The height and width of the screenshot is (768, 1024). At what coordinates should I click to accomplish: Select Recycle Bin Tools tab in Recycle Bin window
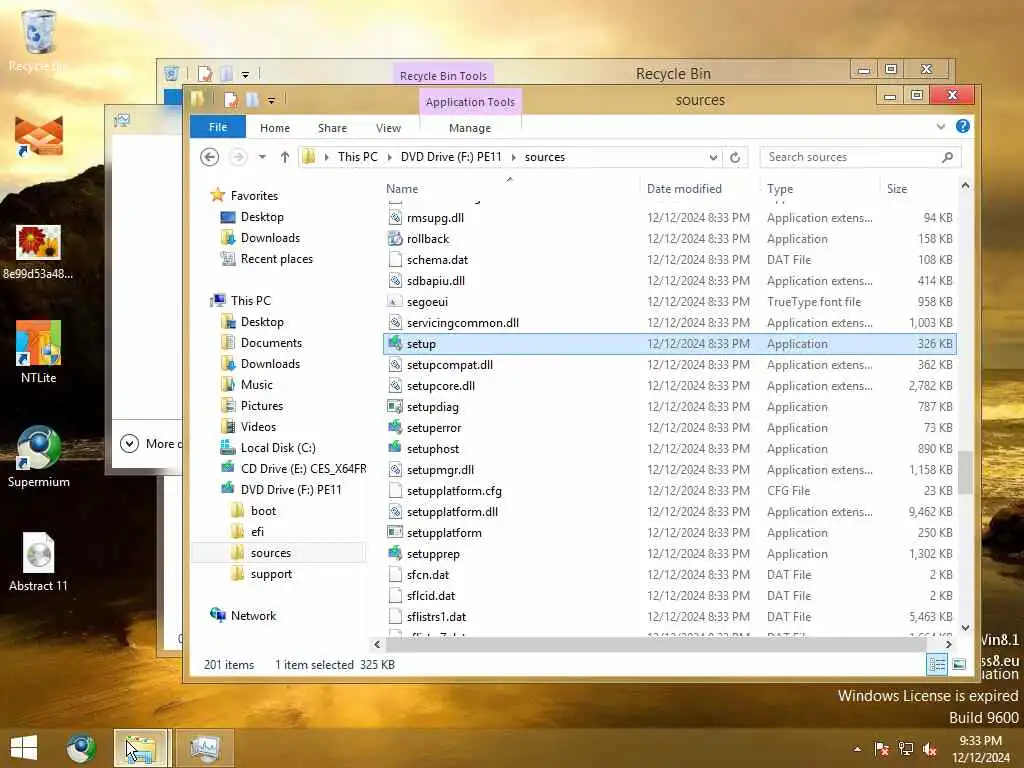point(443,76)
